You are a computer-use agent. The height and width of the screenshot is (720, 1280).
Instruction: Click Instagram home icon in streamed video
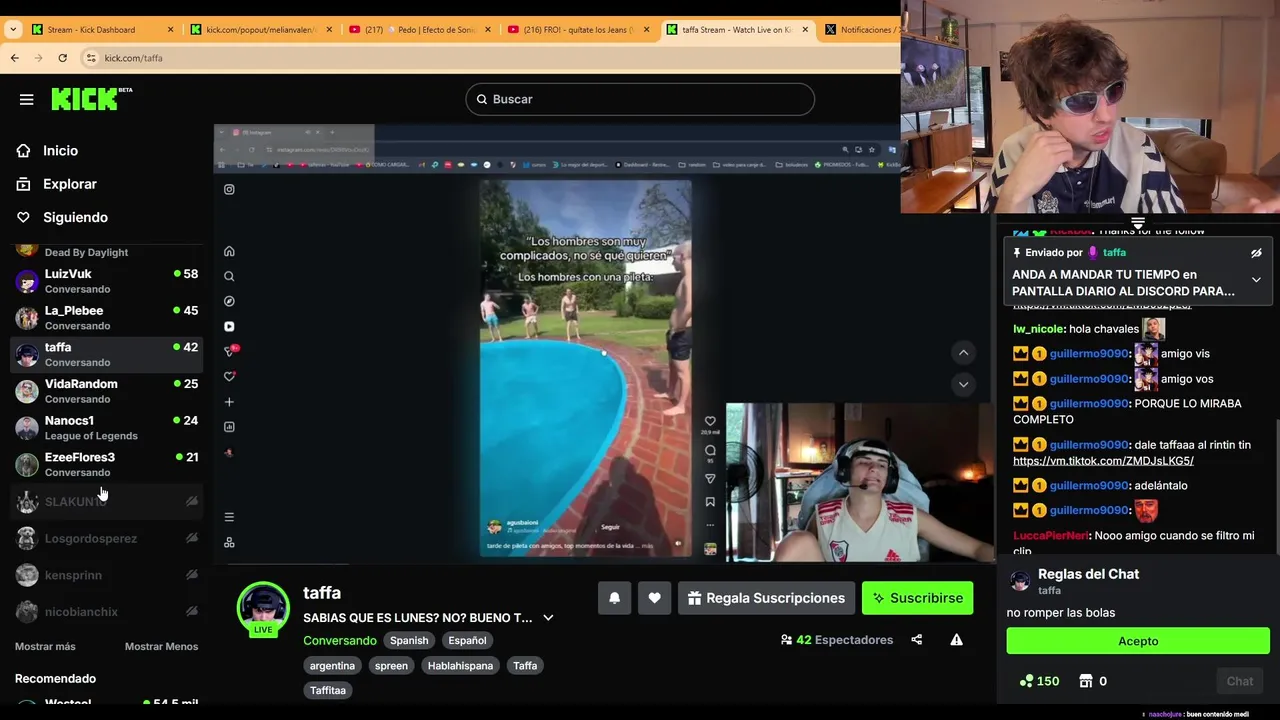[x=229, y=251]
